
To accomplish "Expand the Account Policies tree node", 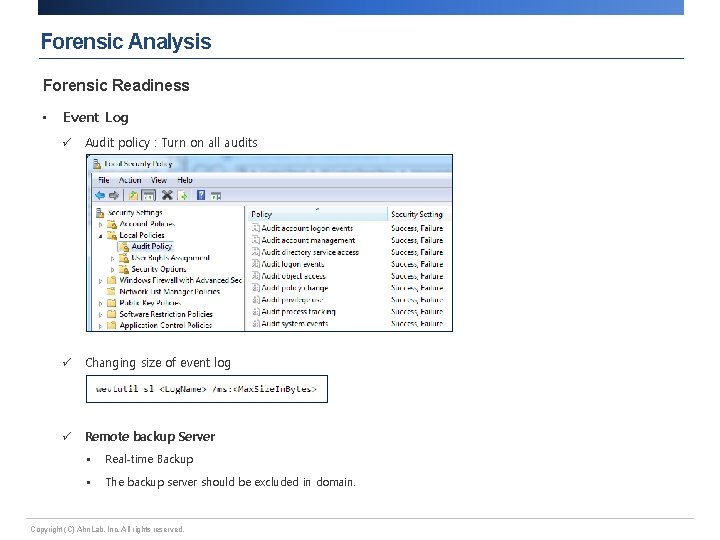I will point(101,225).
